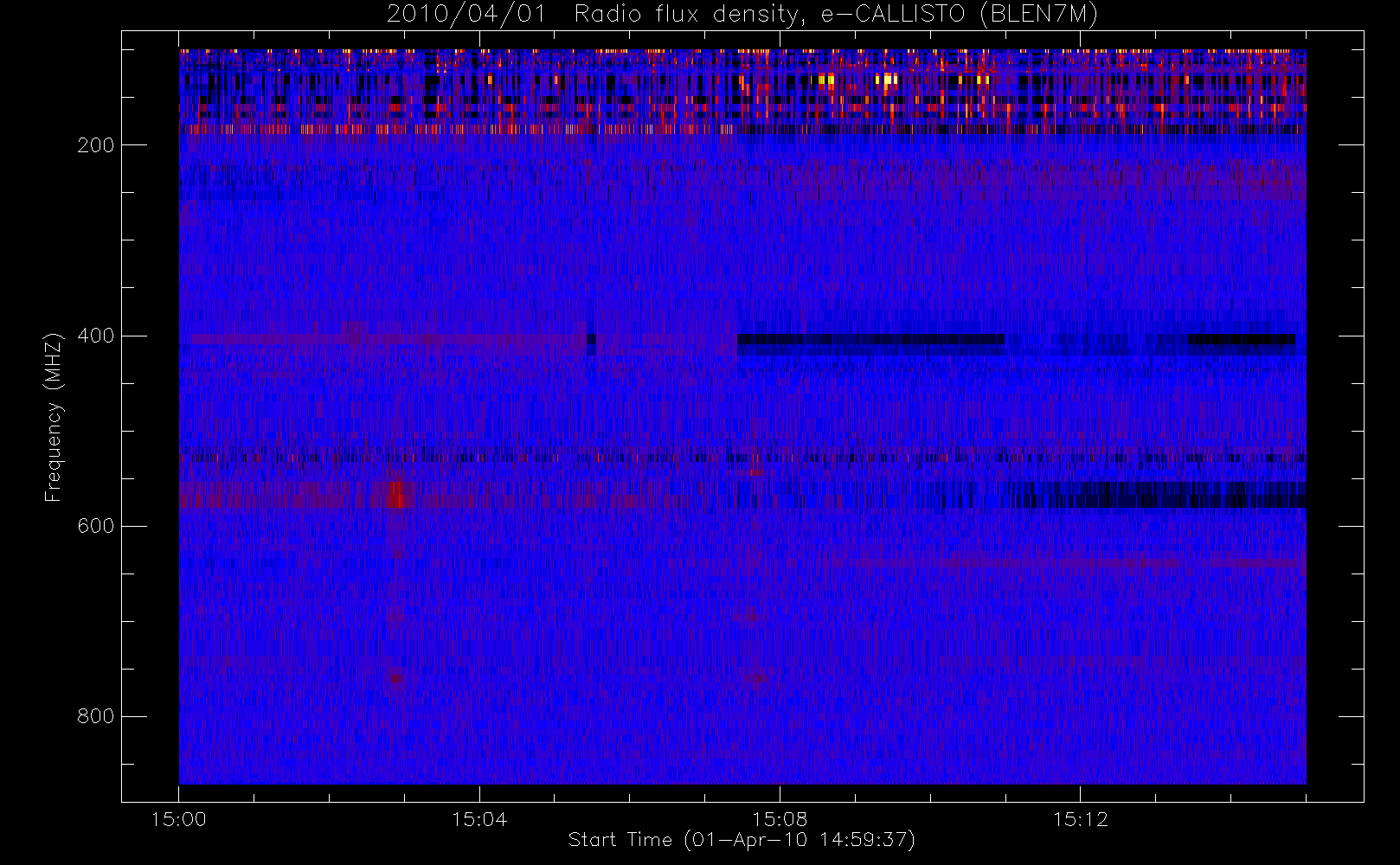Screen dimensions: 1400x865
Task: Click the 15:12 time tick label
Action: tap(1080, 819)
